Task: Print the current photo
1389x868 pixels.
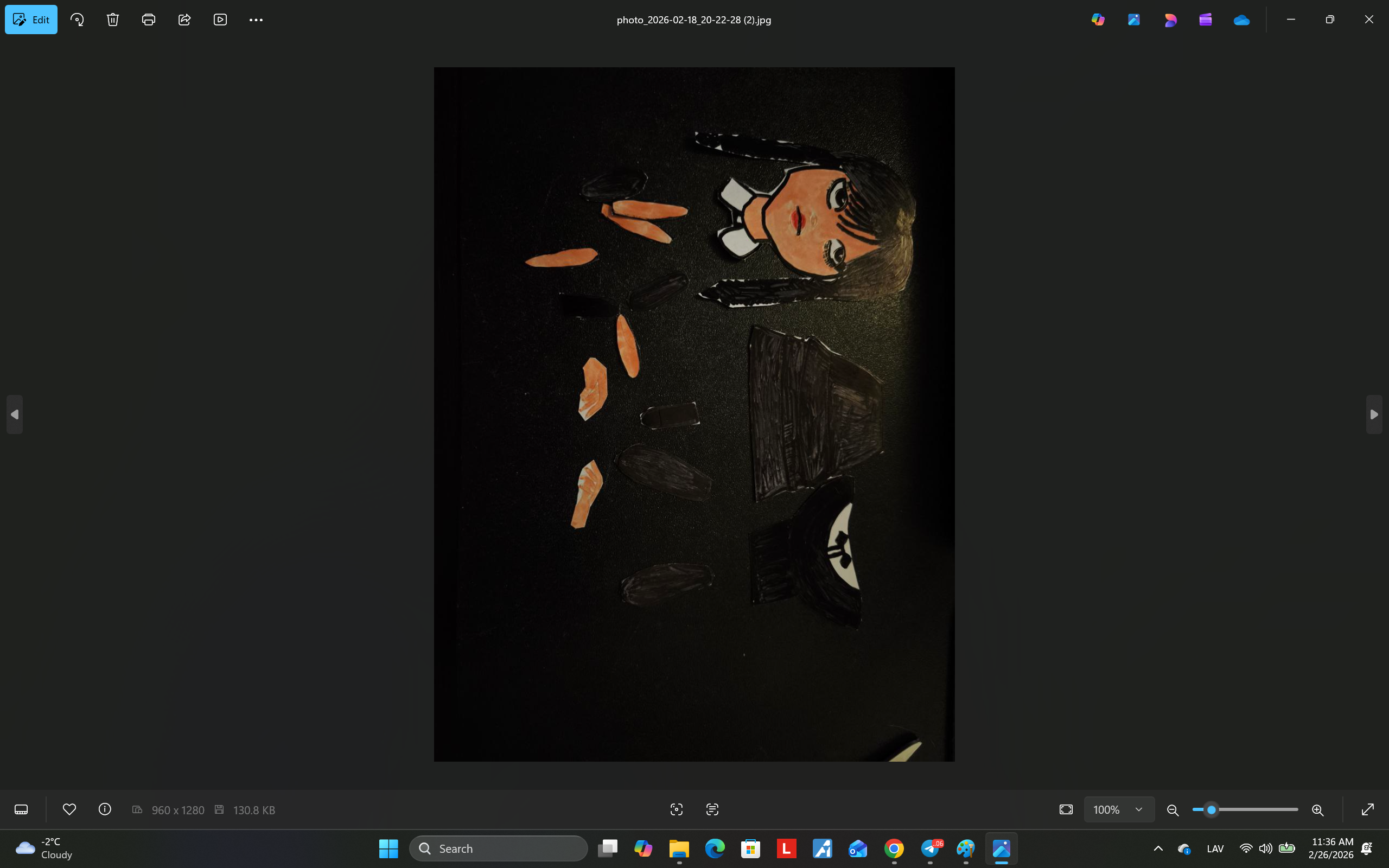Action: pyautogui.click(x=149, y=20)
